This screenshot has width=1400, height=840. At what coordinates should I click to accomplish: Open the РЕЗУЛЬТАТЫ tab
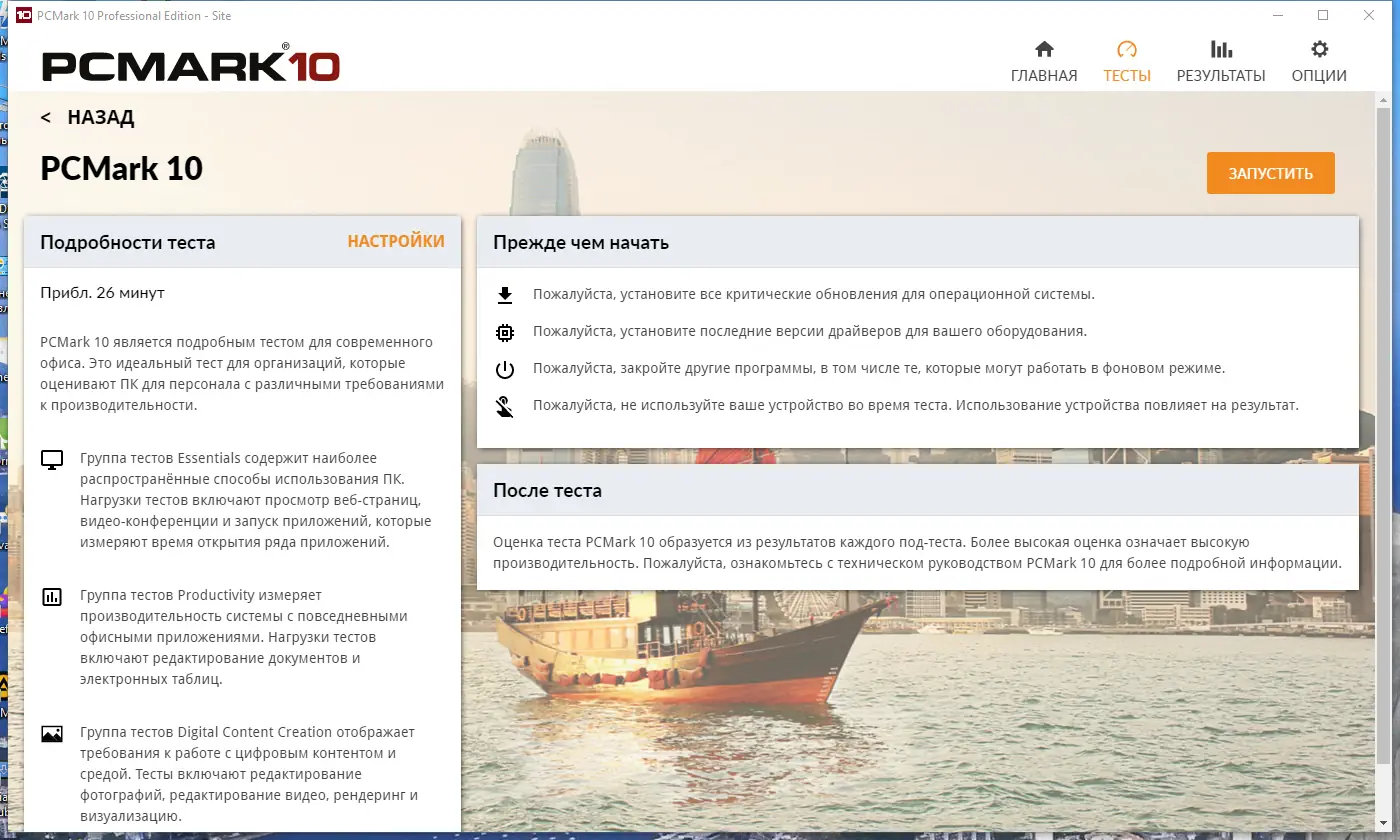pyautogui.click(x=1221, y=62)
